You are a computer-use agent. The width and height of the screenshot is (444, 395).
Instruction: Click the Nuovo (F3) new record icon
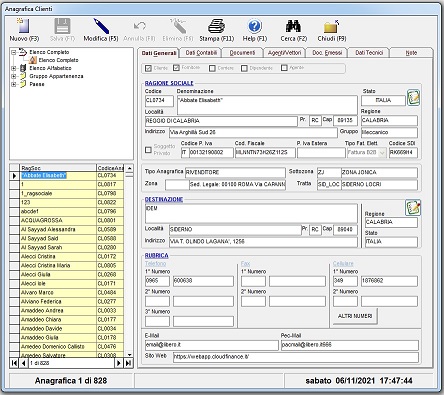pyautogui.click(x=24, y=26)
